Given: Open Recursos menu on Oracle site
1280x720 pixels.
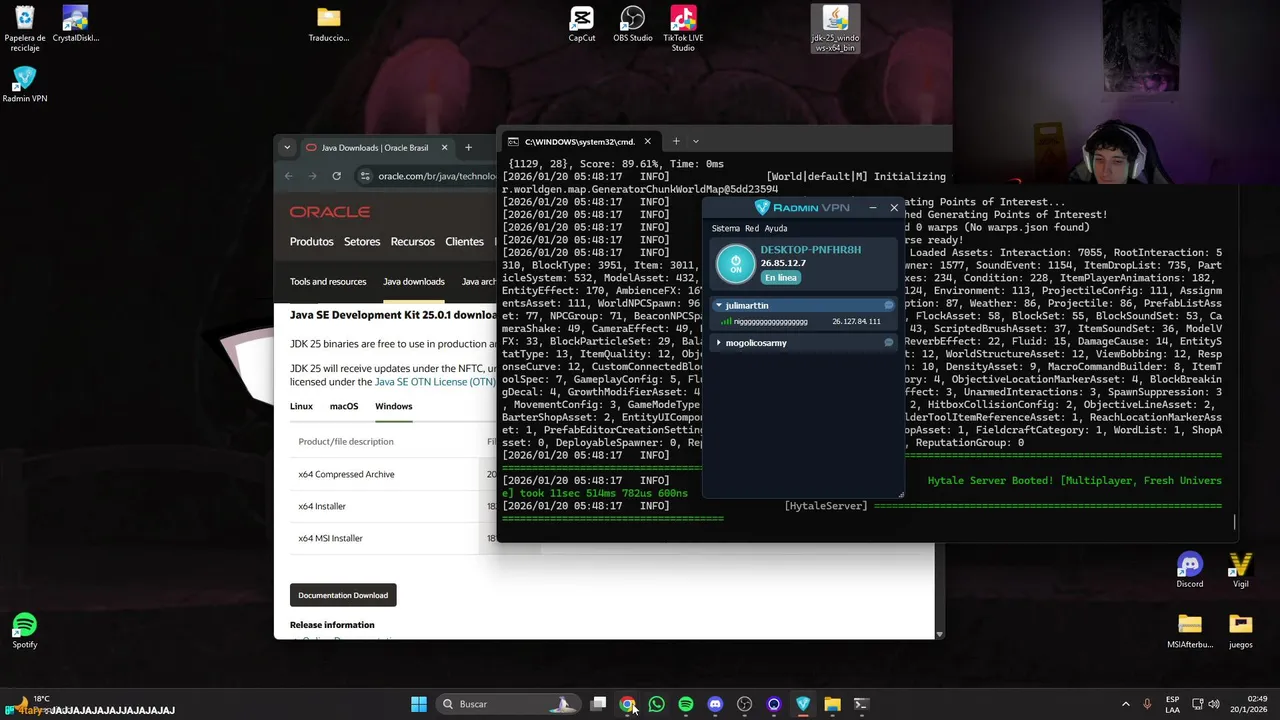Looking at the screenshot, I should (413, 241).
